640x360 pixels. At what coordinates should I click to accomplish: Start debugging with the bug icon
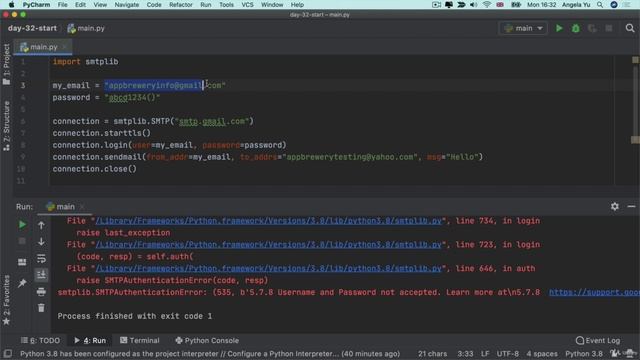(576, 28)
